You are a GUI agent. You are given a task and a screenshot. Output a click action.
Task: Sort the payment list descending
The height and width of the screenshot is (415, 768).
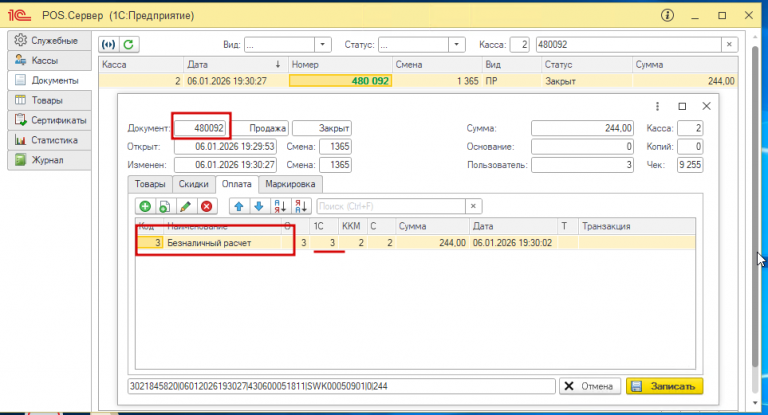click(x=301, y=206)
